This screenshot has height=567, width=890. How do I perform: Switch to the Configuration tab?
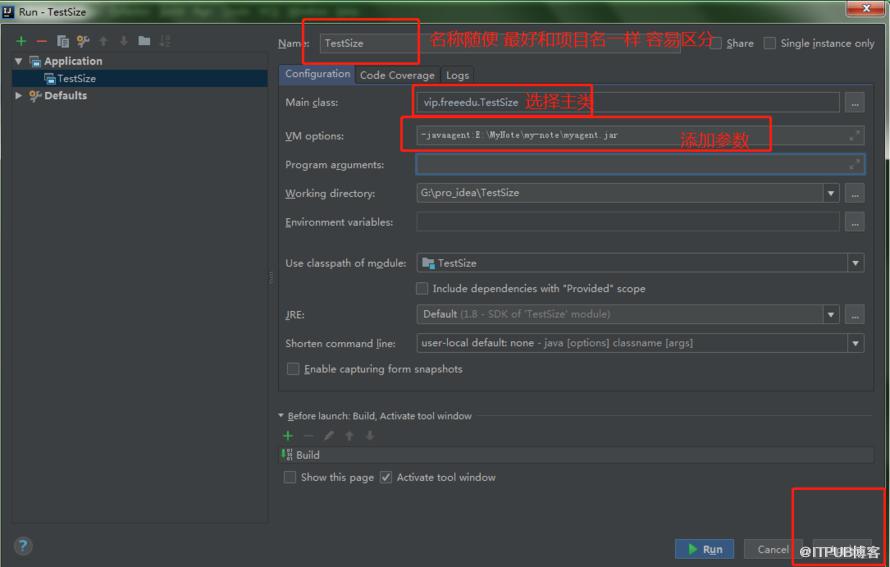point(317,74)
